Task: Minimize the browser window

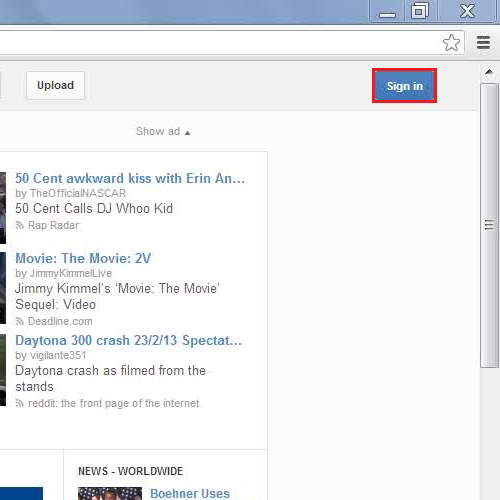Action: coord(387,12)
